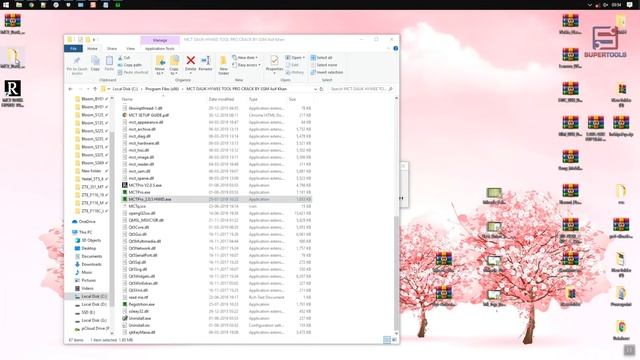This screenshot has height=360, width=640.
Task: Select the Uninstall.exe file icon
Action: (124, 318)
